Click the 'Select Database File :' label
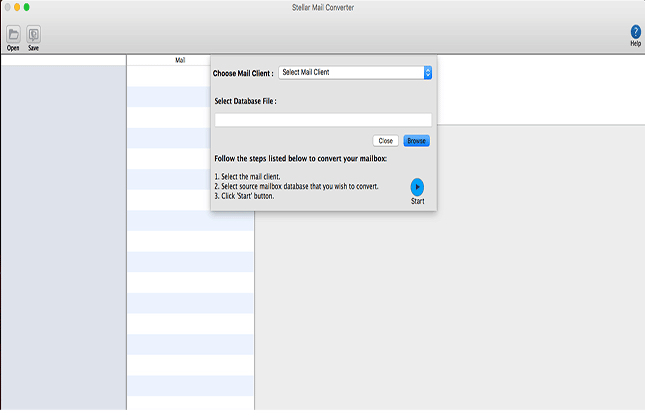 (x=246, y=101)
